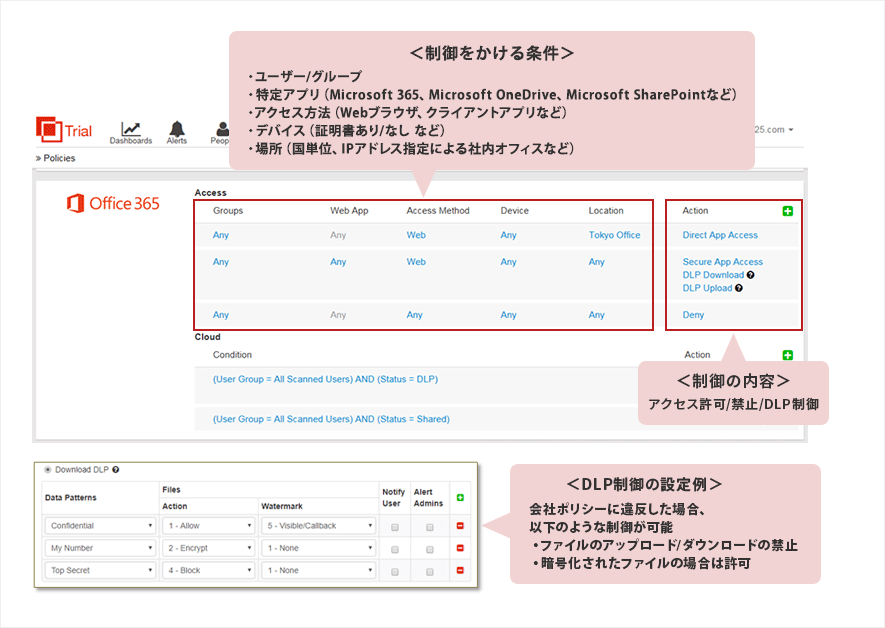
Task: Open help icon beside Download DLP title
Action: coord(116,469)
